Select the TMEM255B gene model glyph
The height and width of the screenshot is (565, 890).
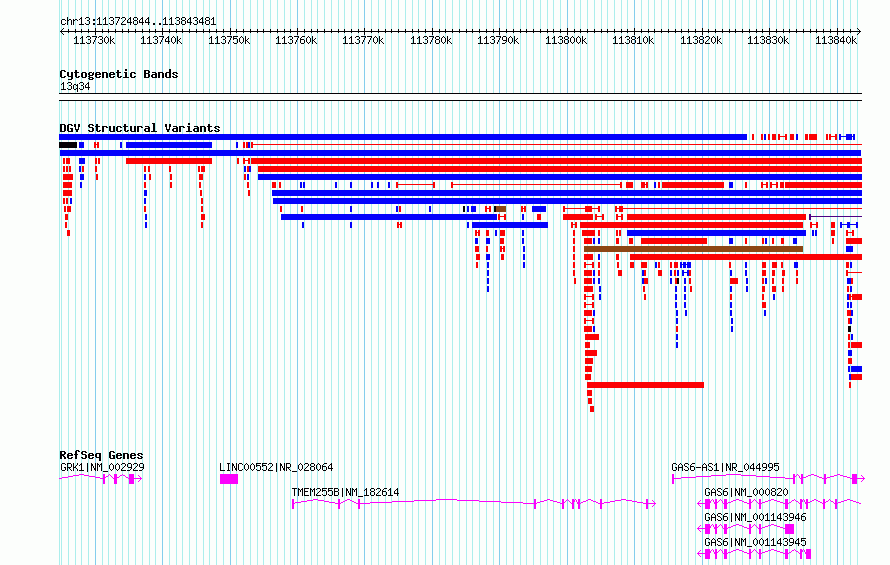[474, 504]
